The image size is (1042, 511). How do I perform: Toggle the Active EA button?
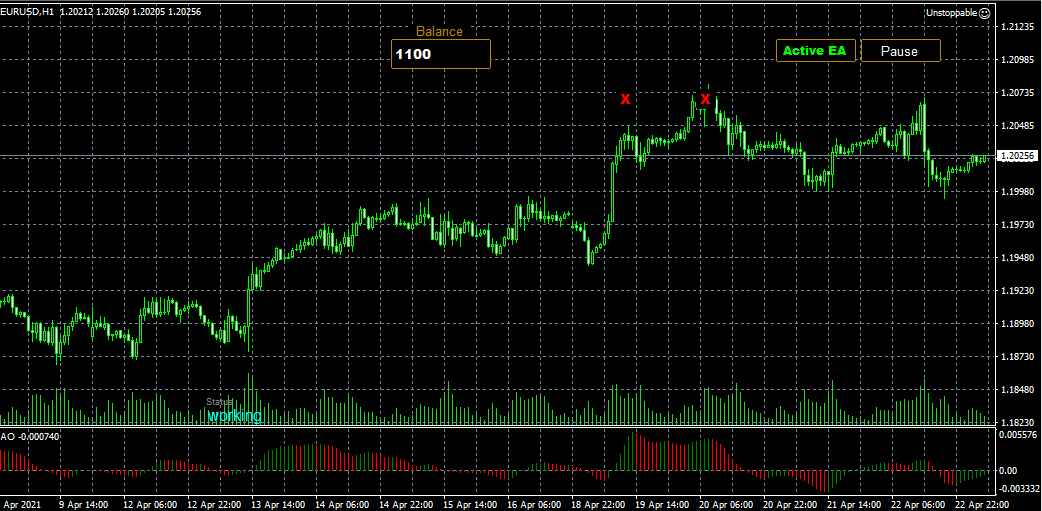[815, 51]
